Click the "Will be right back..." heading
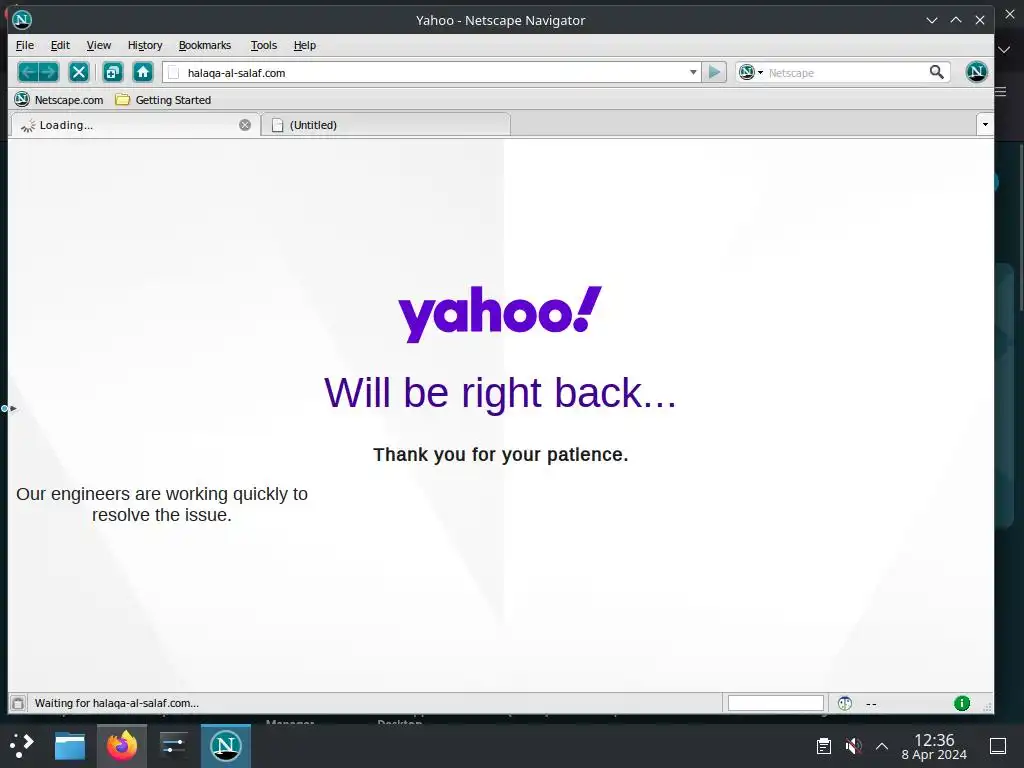Screen dimensions: 1024x768 pyautogui.click(x=500, y=393)
